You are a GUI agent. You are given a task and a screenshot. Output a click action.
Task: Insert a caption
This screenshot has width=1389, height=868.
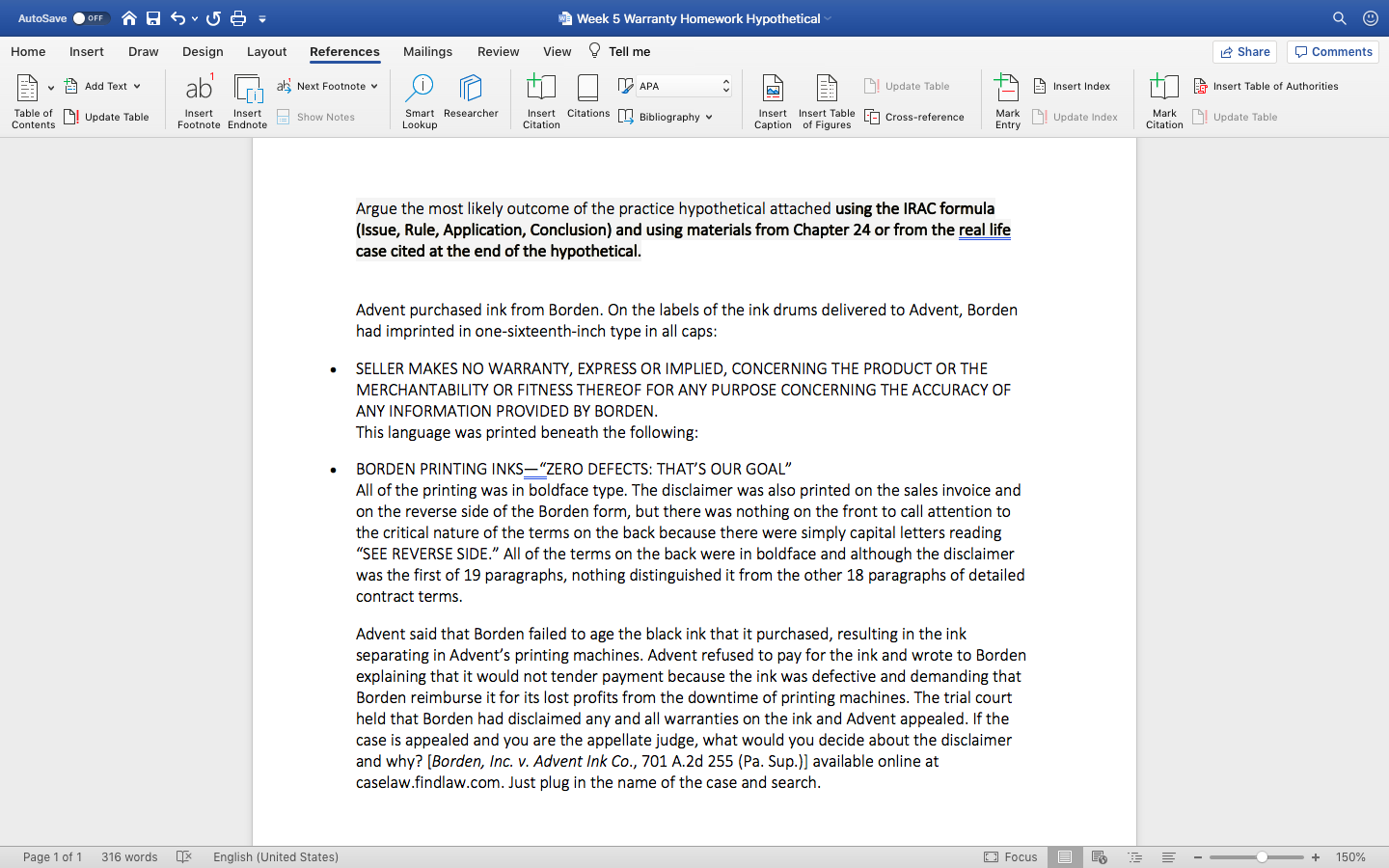click(772, 100)
